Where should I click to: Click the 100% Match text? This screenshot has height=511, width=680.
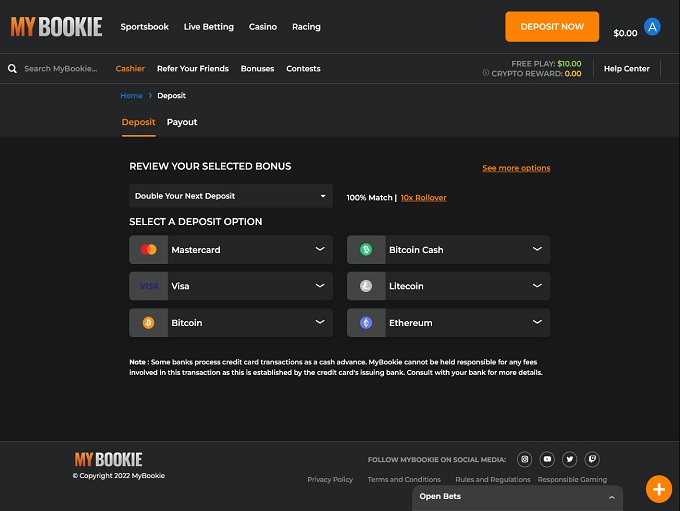[369, 198]
